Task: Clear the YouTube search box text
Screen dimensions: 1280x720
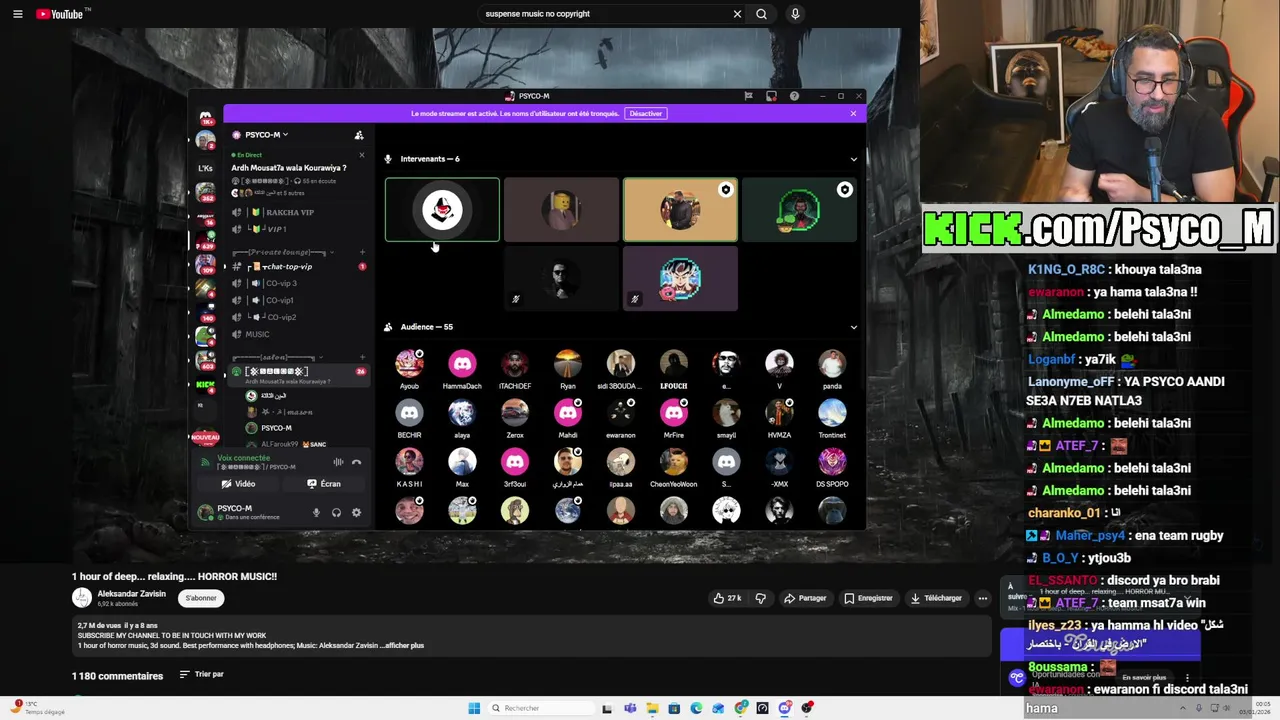Action: (x=737, y=14)
